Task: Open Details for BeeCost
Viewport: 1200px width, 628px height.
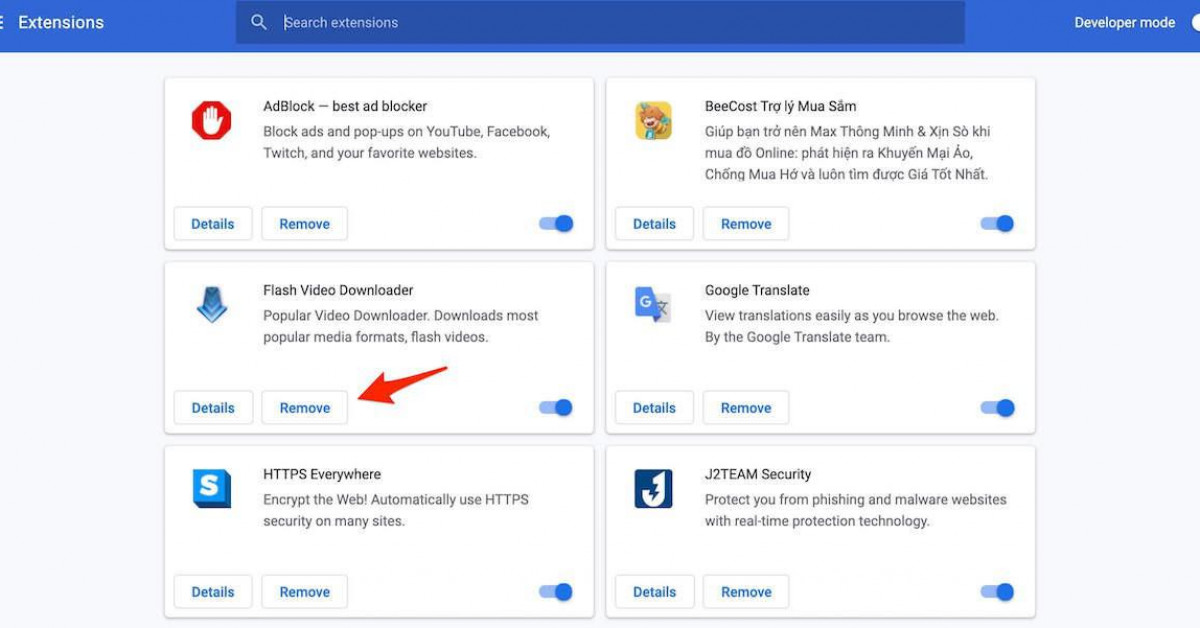Action: [655, 224]
